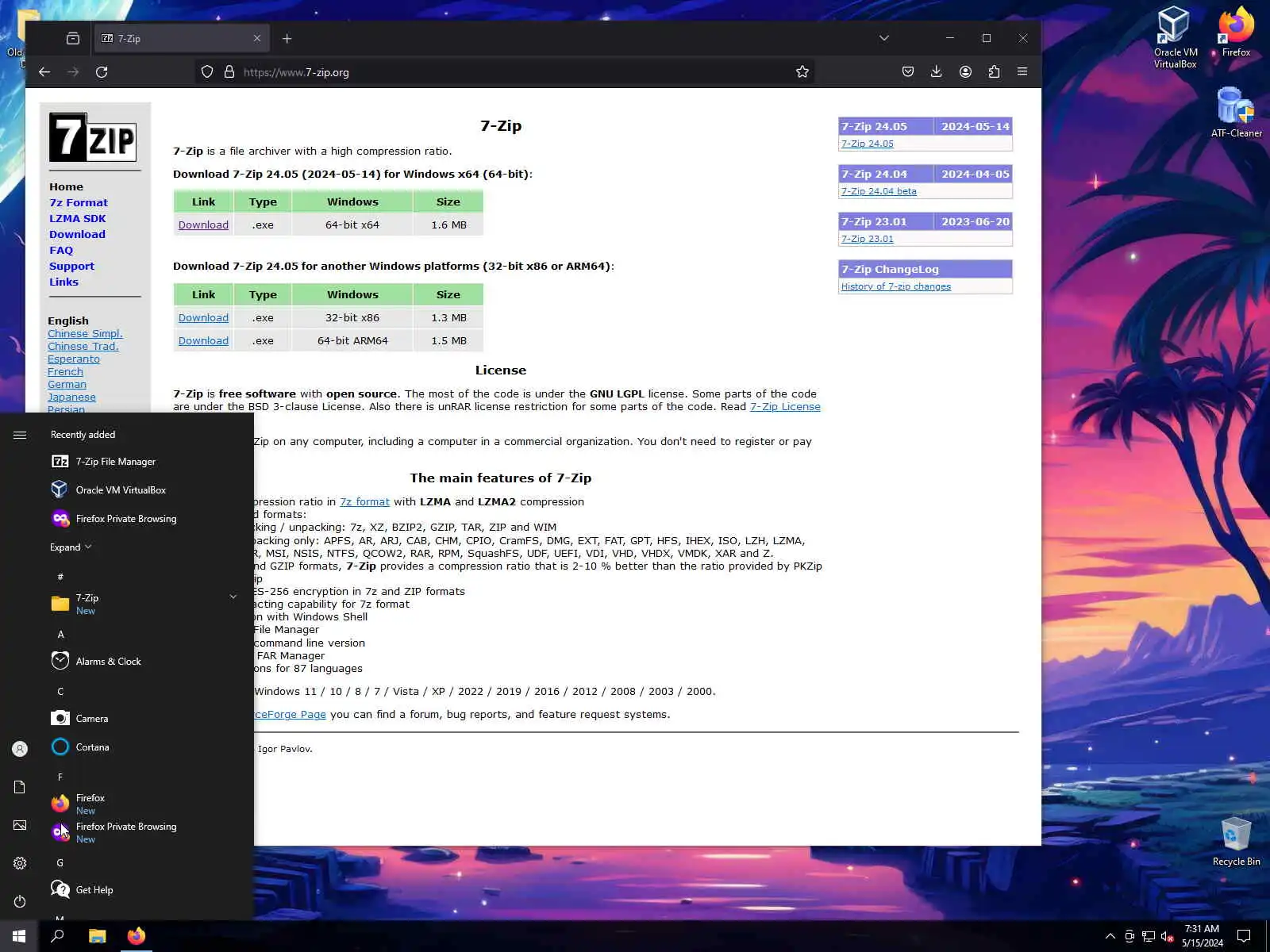This screenshot has width=1270, height=952.
Task: Open user account icon in Start menu
Action: coord(20,749)
